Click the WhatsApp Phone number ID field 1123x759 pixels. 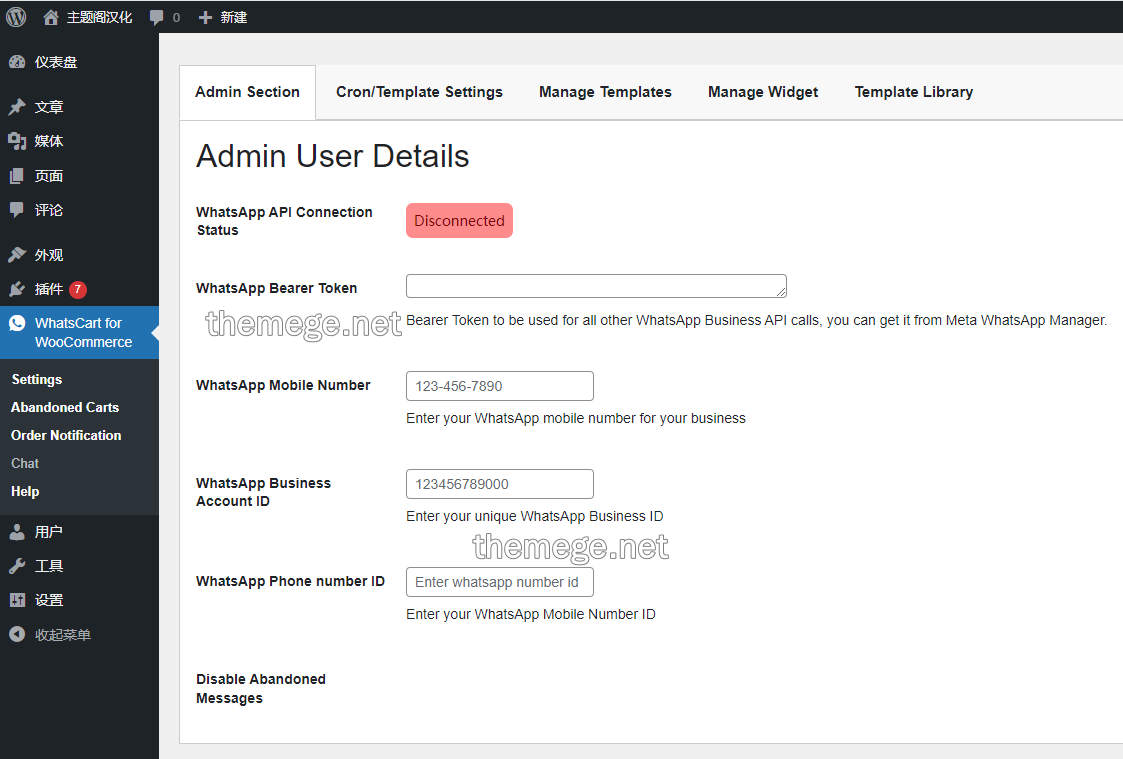click(499, 582)
